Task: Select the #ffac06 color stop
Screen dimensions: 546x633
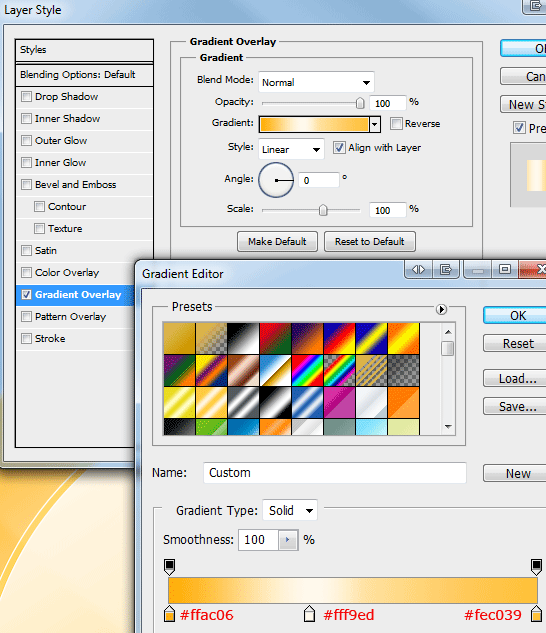Action: [170, 614]
